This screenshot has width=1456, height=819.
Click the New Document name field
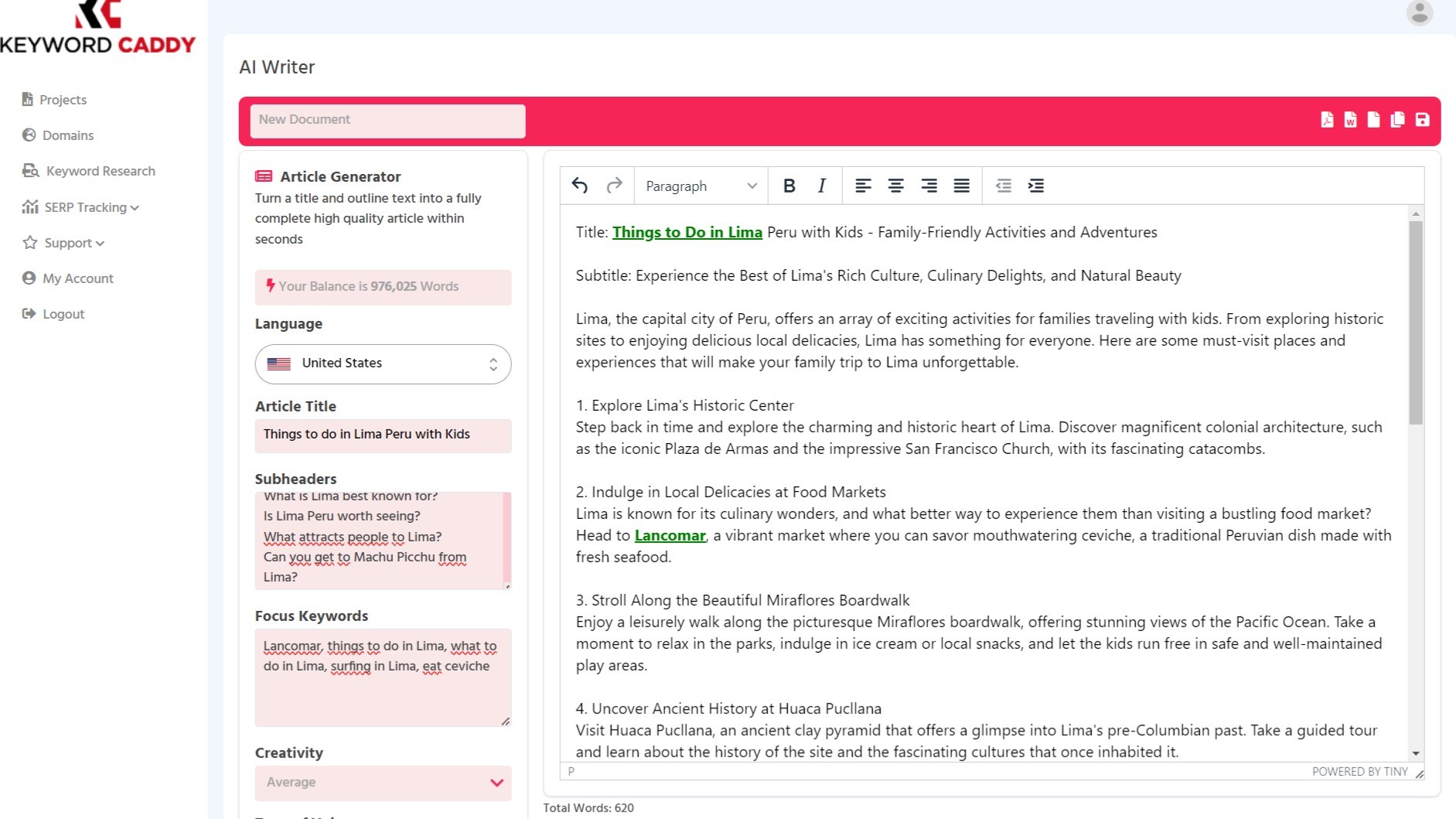[x=387, y=121]
